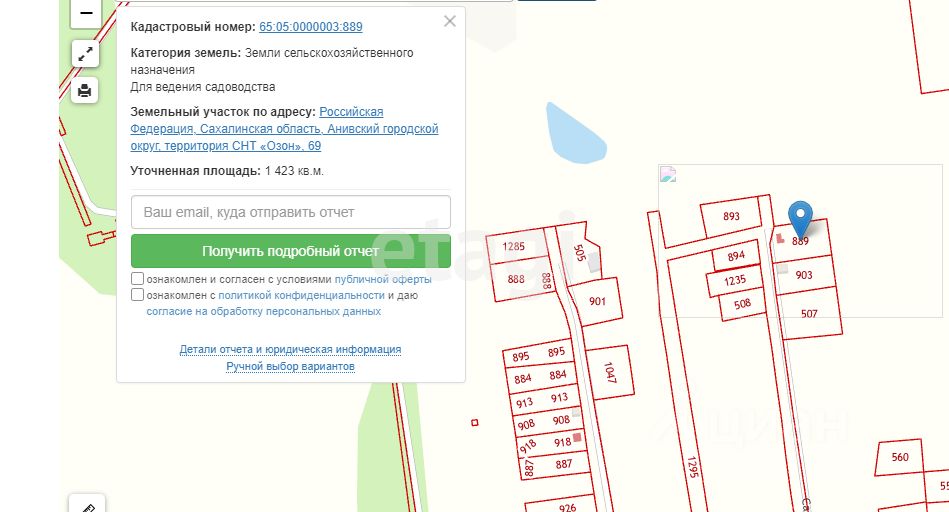Click the broken image icon on map

(668, 174)
